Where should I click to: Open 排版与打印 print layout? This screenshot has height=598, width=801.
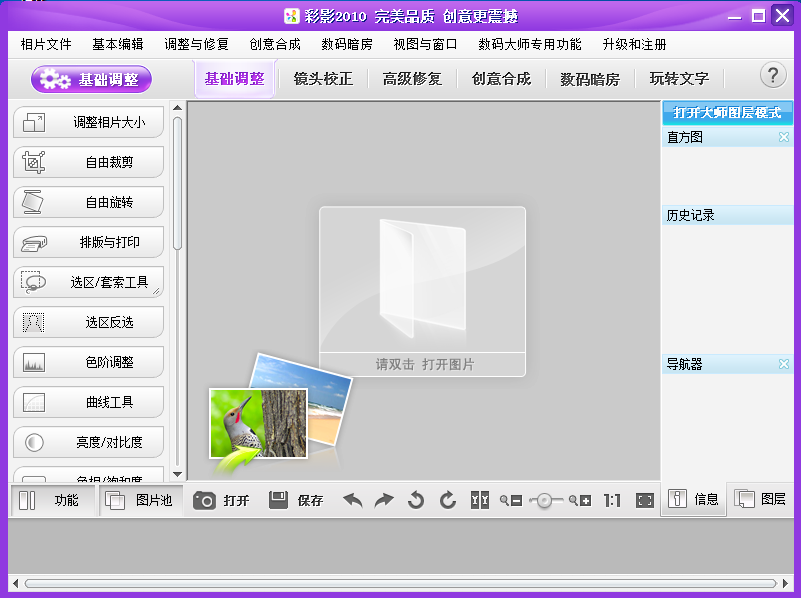point(88,242)
